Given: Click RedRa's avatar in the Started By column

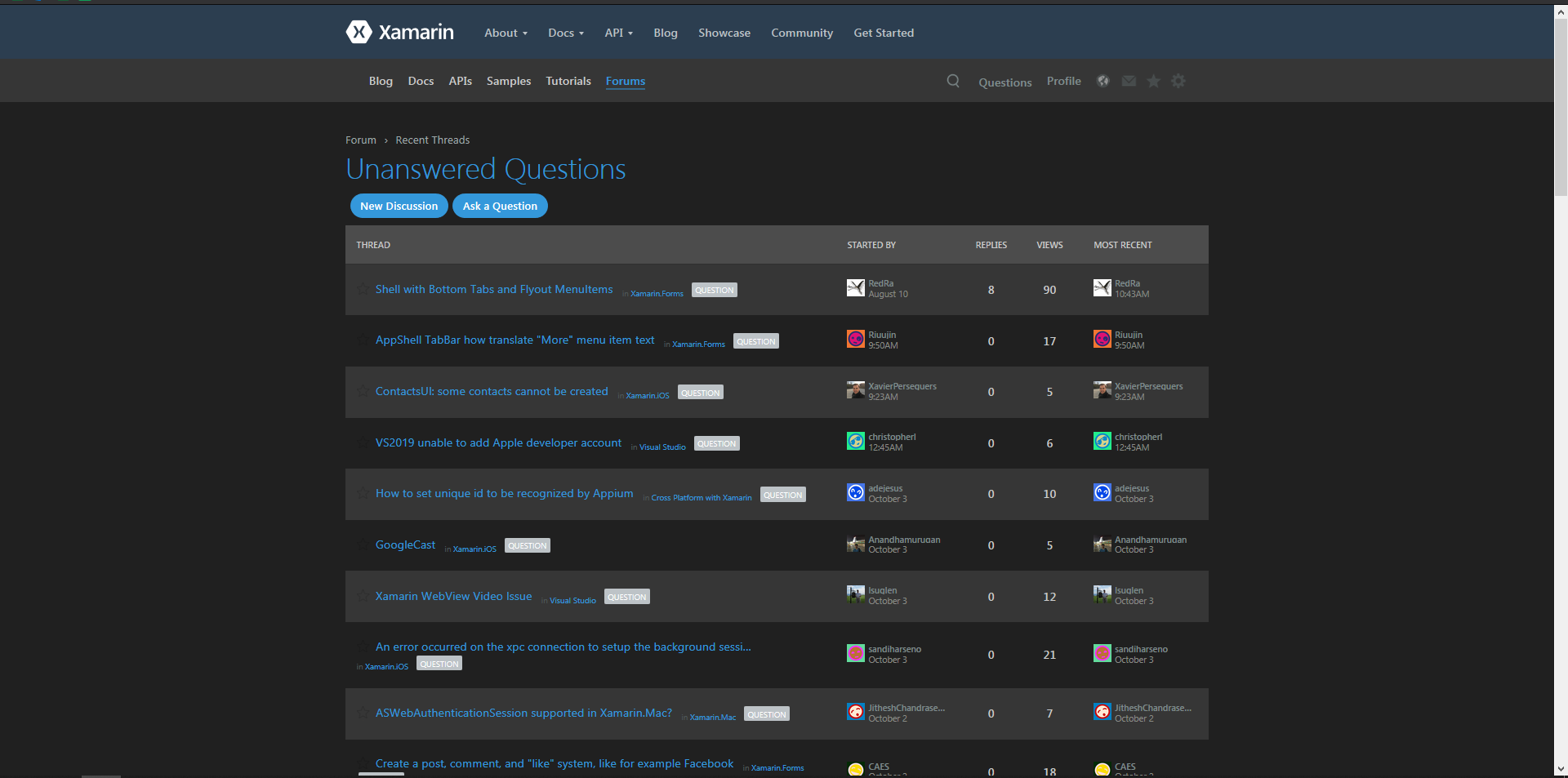Looking at the screenshot, I should pos(856,287).
